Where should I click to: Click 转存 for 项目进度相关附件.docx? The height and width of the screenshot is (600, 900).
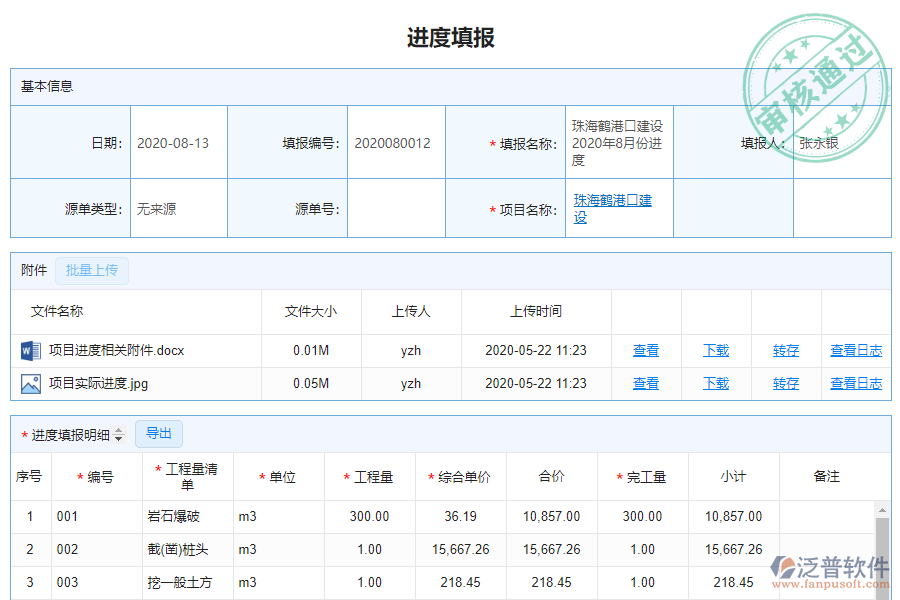[x=786, y=350]
